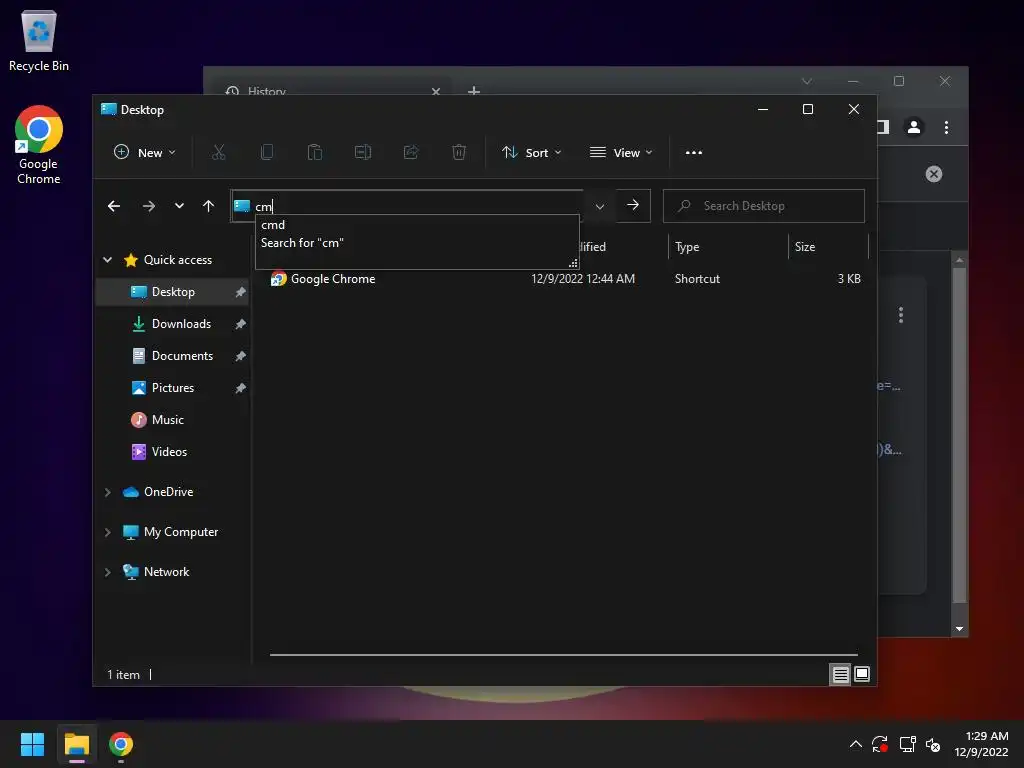Image resolution: width=1024 pixels, height=768 pixels.
Task: Expand address bar history dropdown
Action: click(x=600, y=206)
